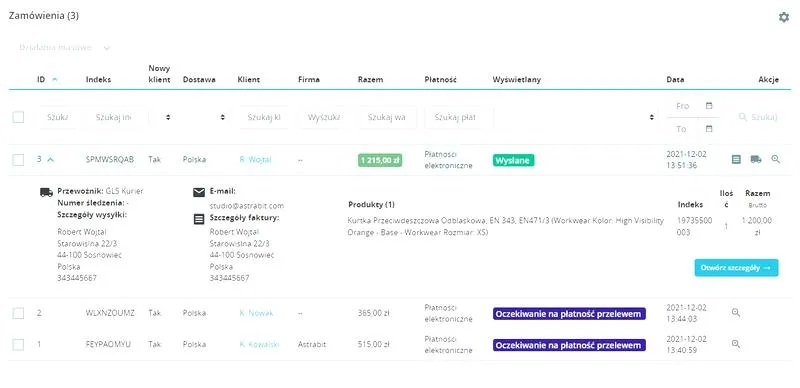Screen dimensions: 800x388
Task: Tick checkbox for order SPMWSRQAB
Action: [x=18, y=160]
